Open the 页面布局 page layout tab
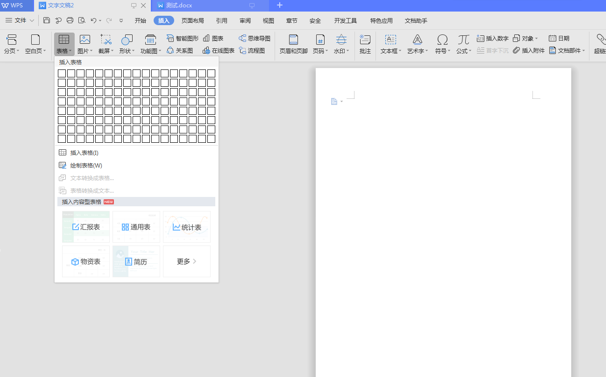The height and width of the screenshot is (377, 606). (x=193, y=20)
